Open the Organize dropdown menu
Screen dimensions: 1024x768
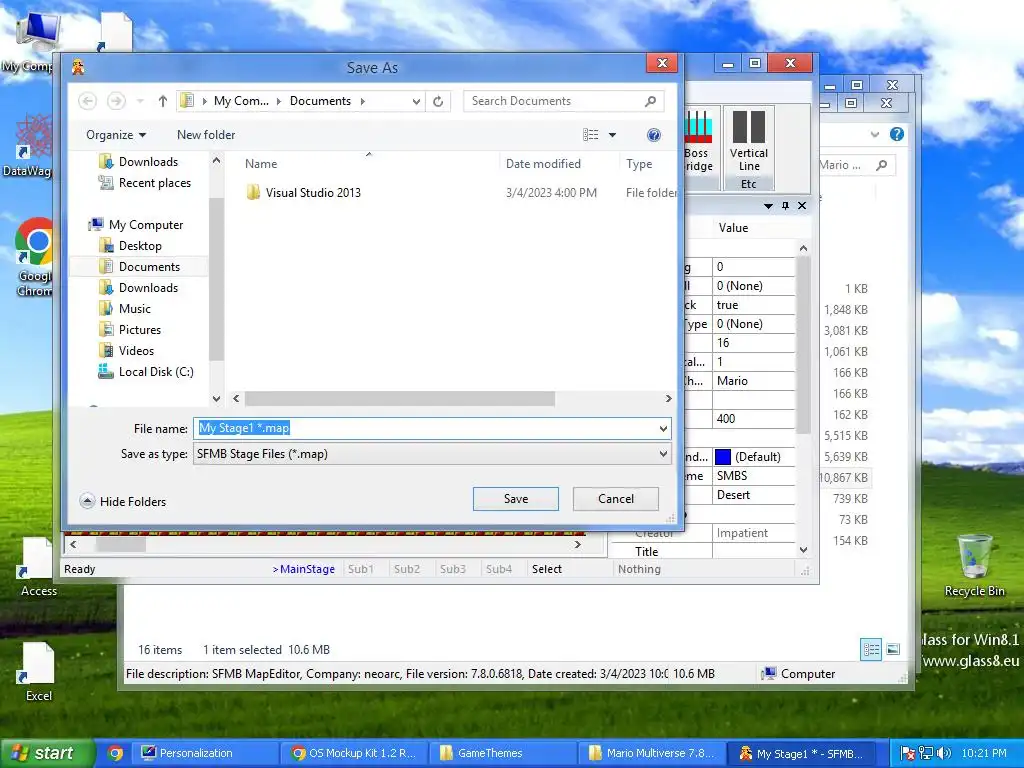pyautogui.click(x=116, y=135)
